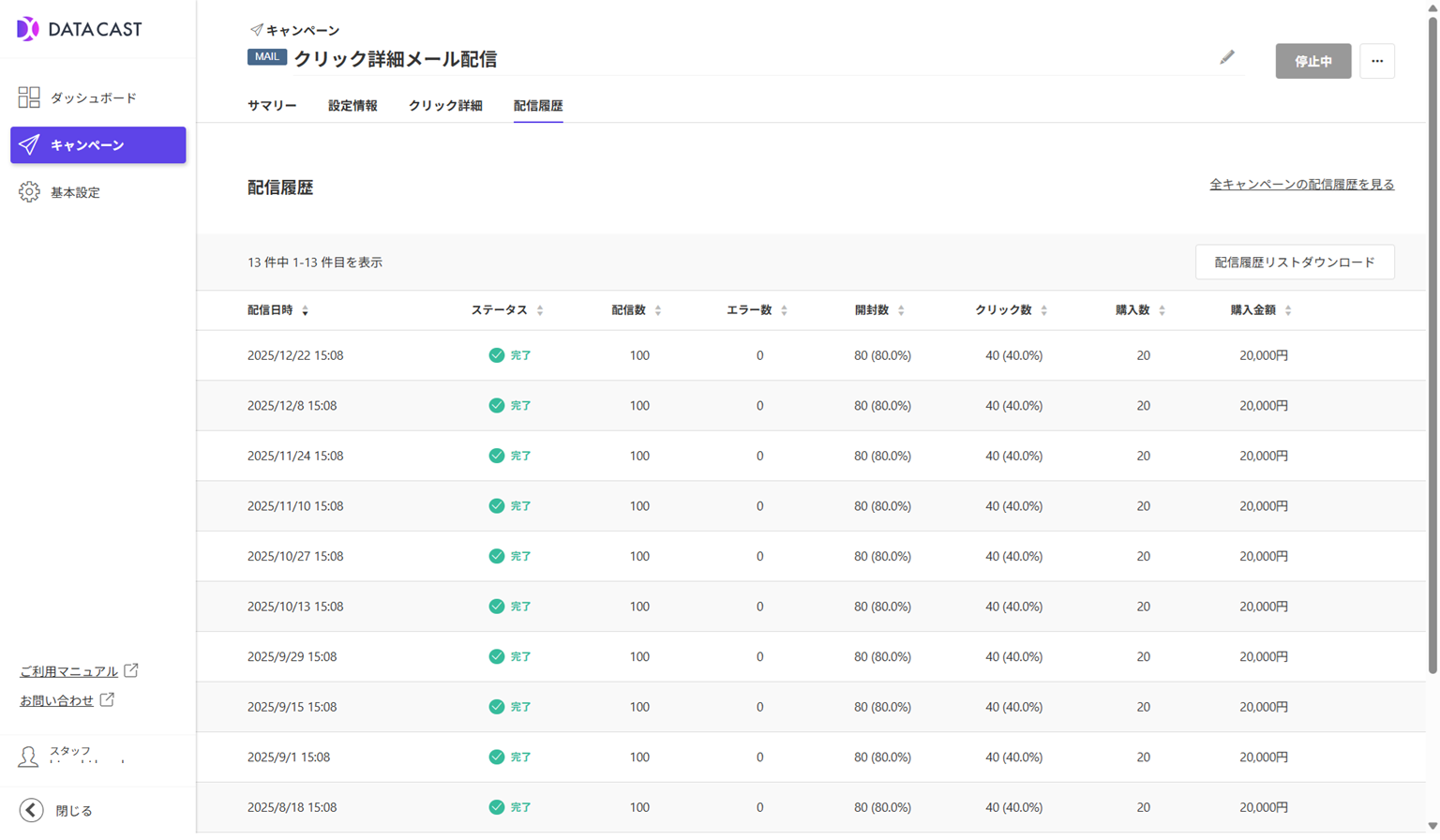Click the staff user profile icon
This screenshot has height=840, width=1440.
tap(28, 757)
